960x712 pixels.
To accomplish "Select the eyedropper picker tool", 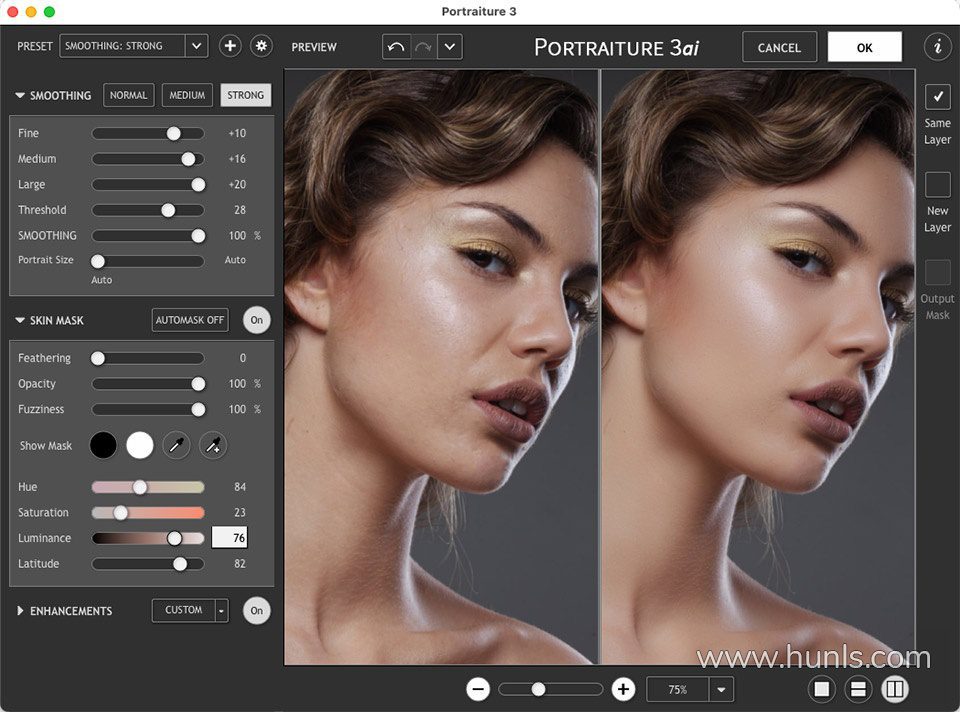I will point(177,446).
